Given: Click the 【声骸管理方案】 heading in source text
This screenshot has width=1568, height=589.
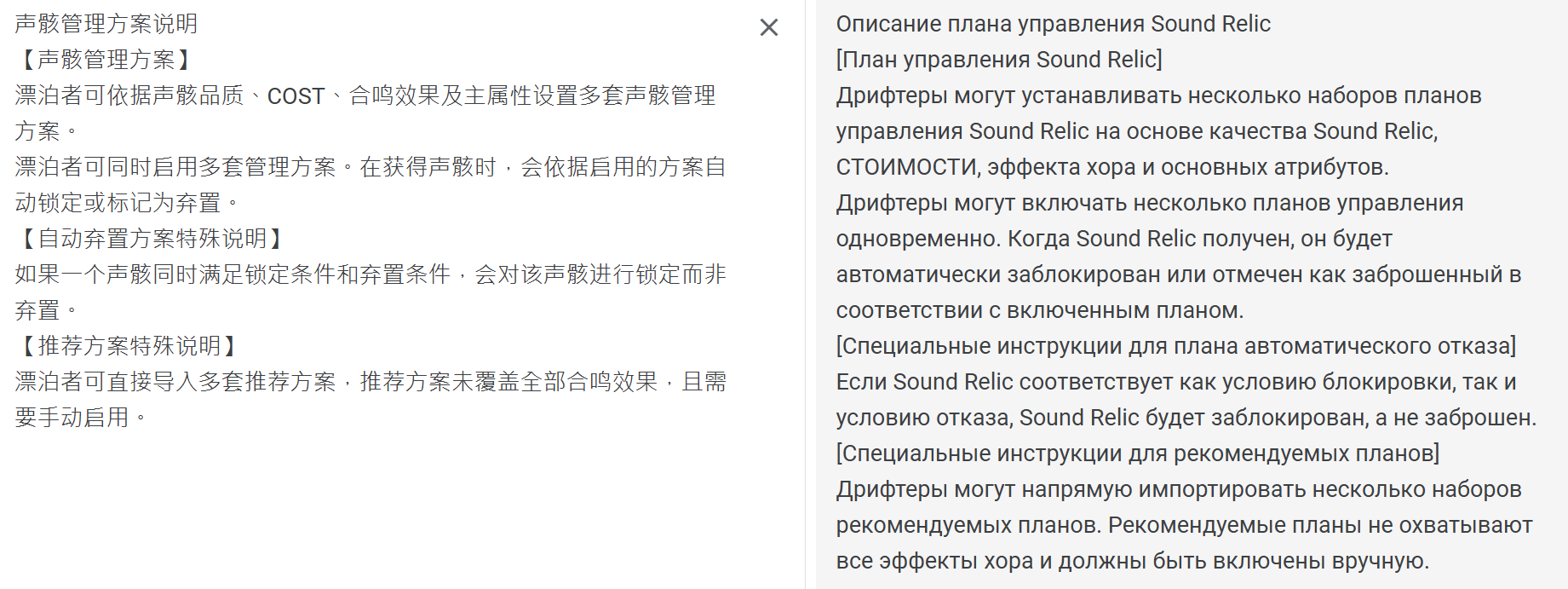Looking at the screenshot, I should click(106, 60).
